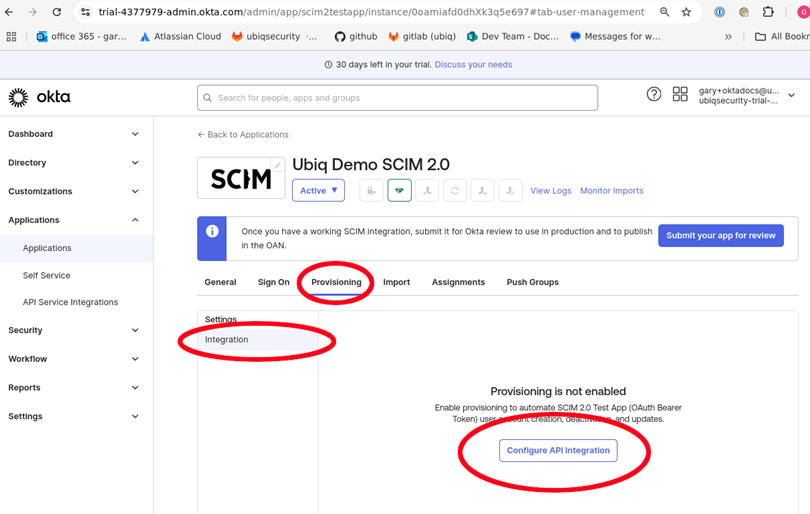Focus the people, apps and groups search
This screenshot has height=514, width=810.
(x=397, y=98)
